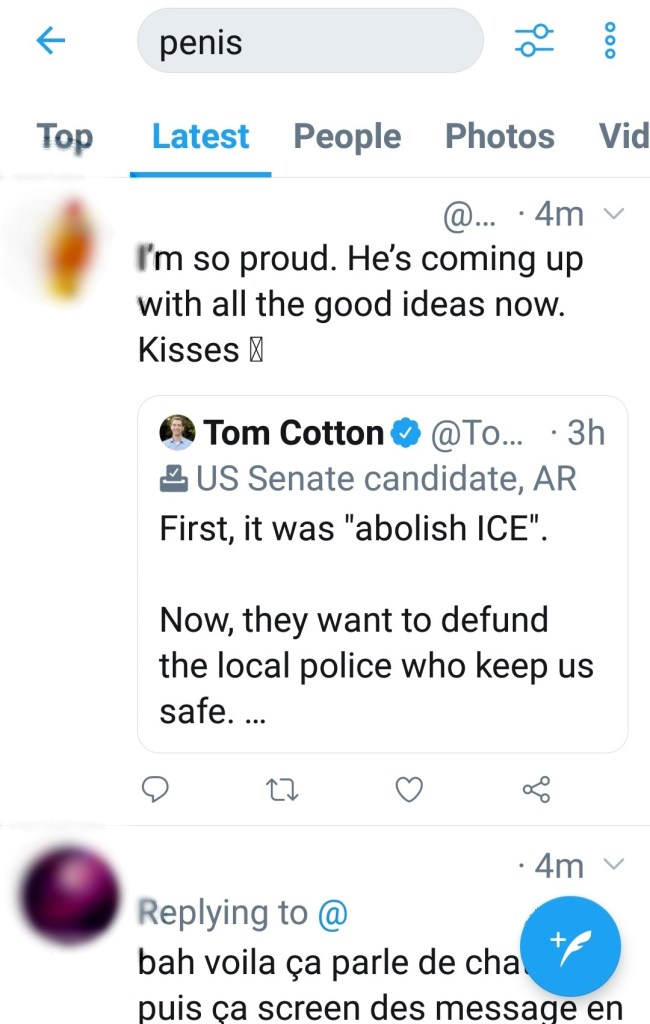Expand first tweet's options chevron
This screenshot has width=650, height=1024.
(615, 213)
